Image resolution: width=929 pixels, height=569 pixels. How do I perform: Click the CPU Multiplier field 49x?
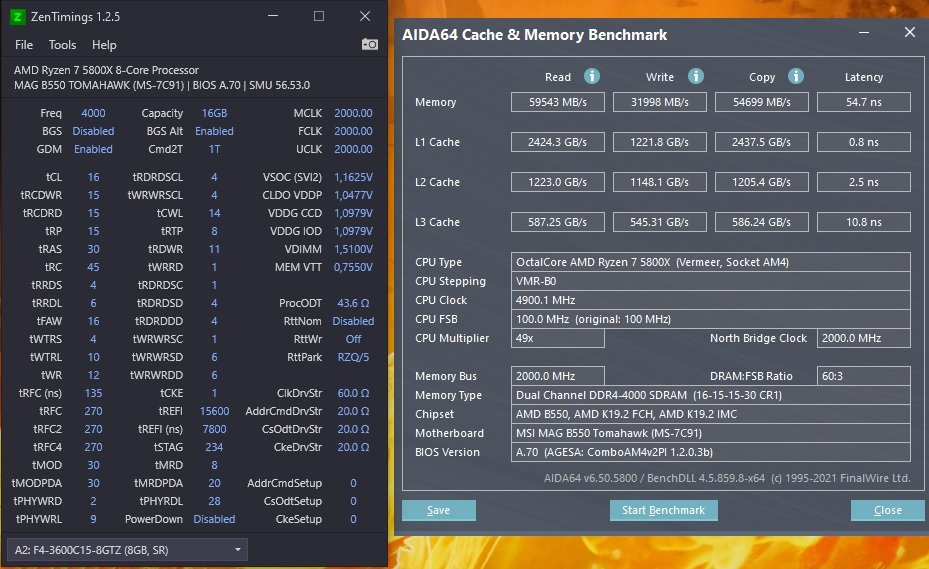click(558, 338)
